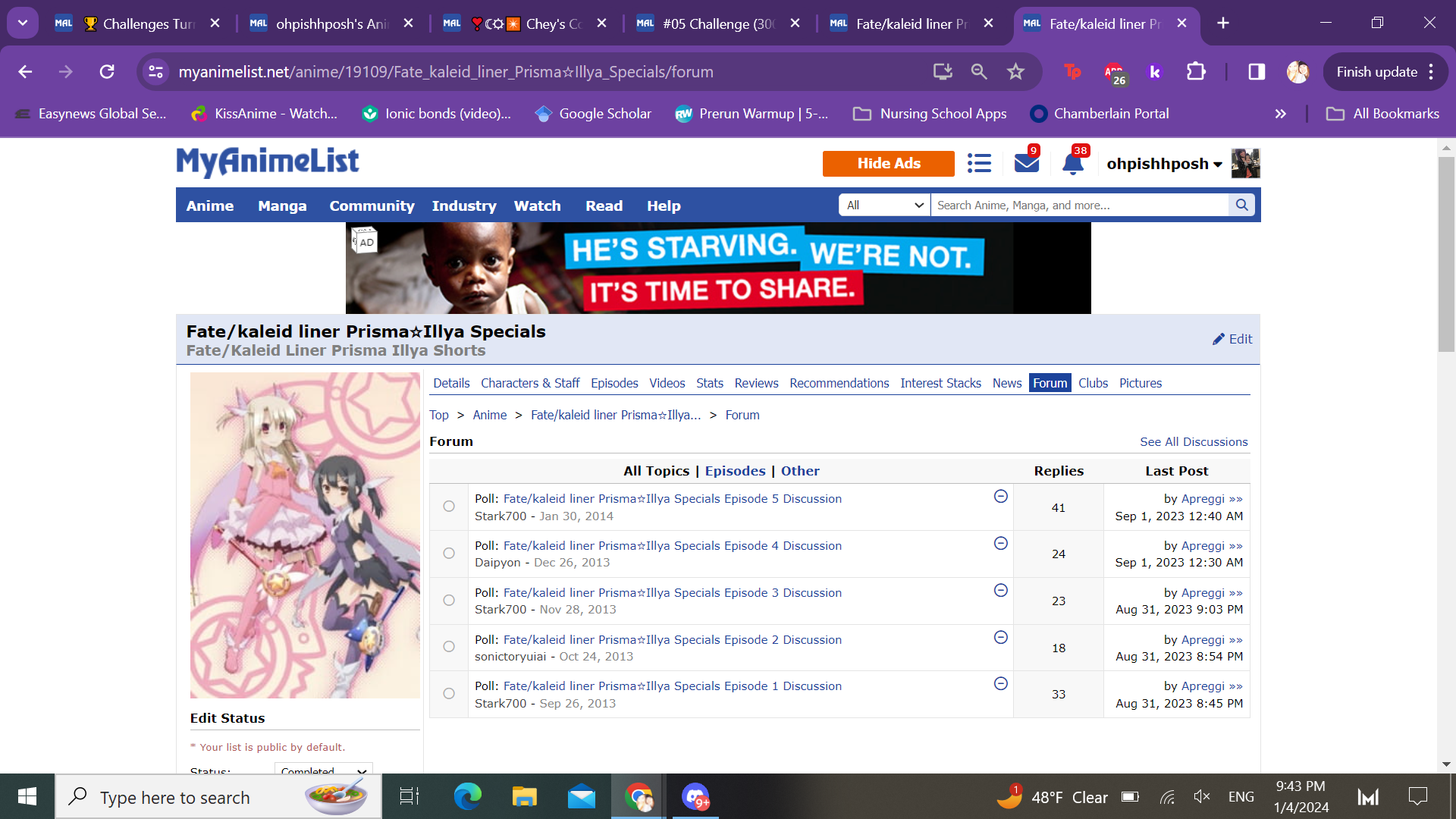Click the Hide Ads button
The height and width of the screenshot is (819, 1456).
click(888, 163)
